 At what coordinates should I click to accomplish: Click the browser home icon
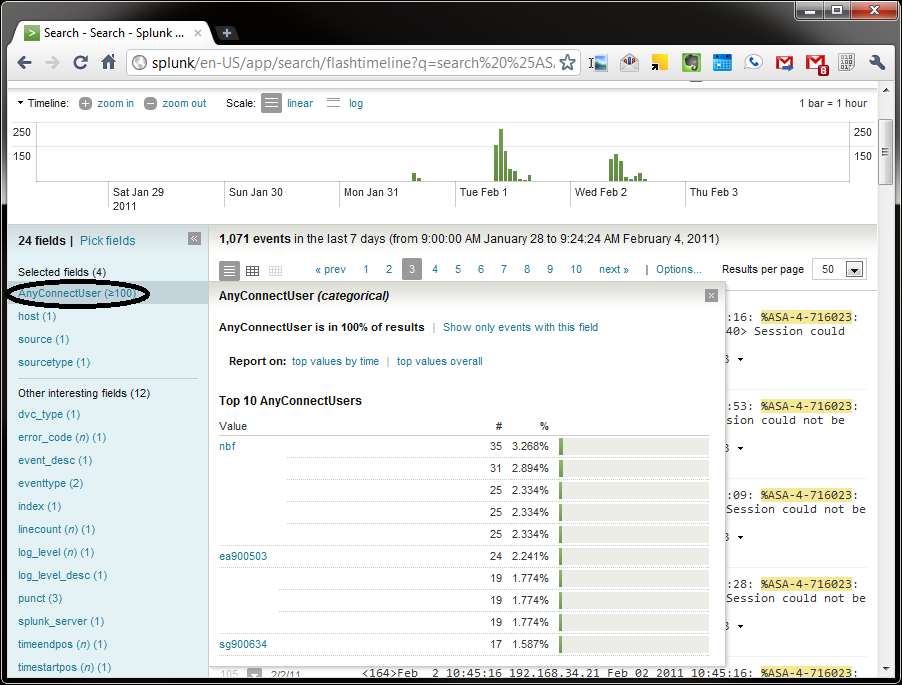(x=108, y=62)
